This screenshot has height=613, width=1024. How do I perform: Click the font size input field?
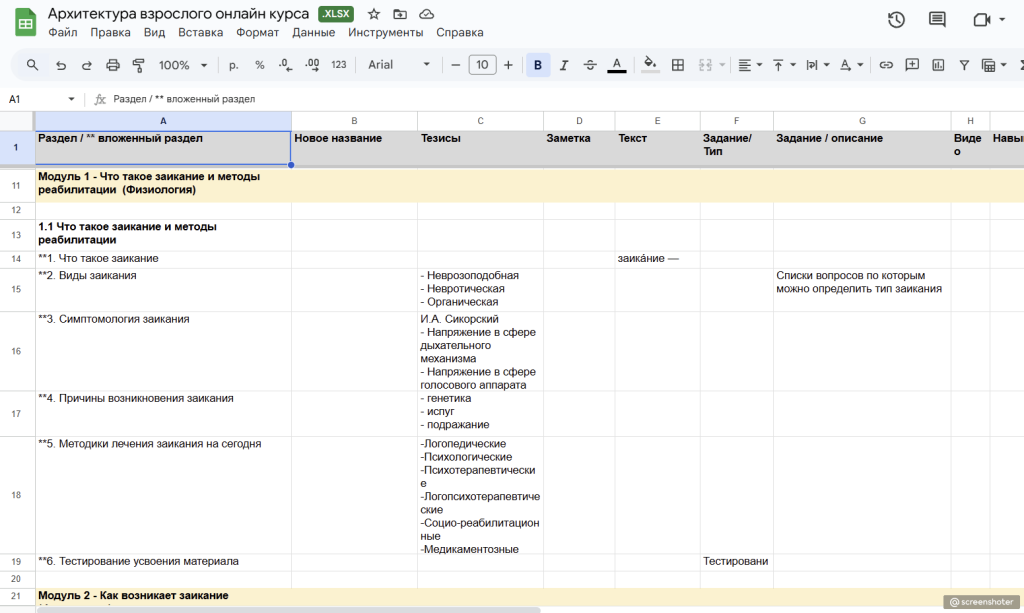click(482, 65)
